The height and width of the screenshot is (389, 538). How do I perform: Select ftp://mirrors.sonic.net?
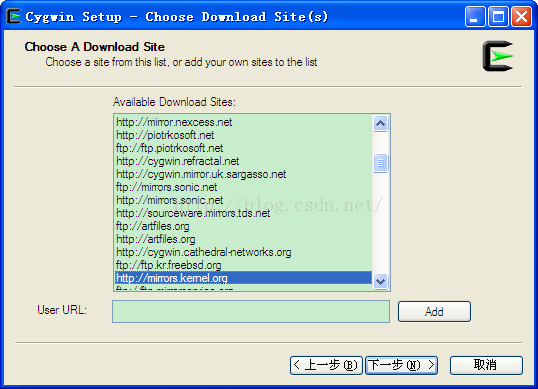pyautogui.click(x=244, y=187)
